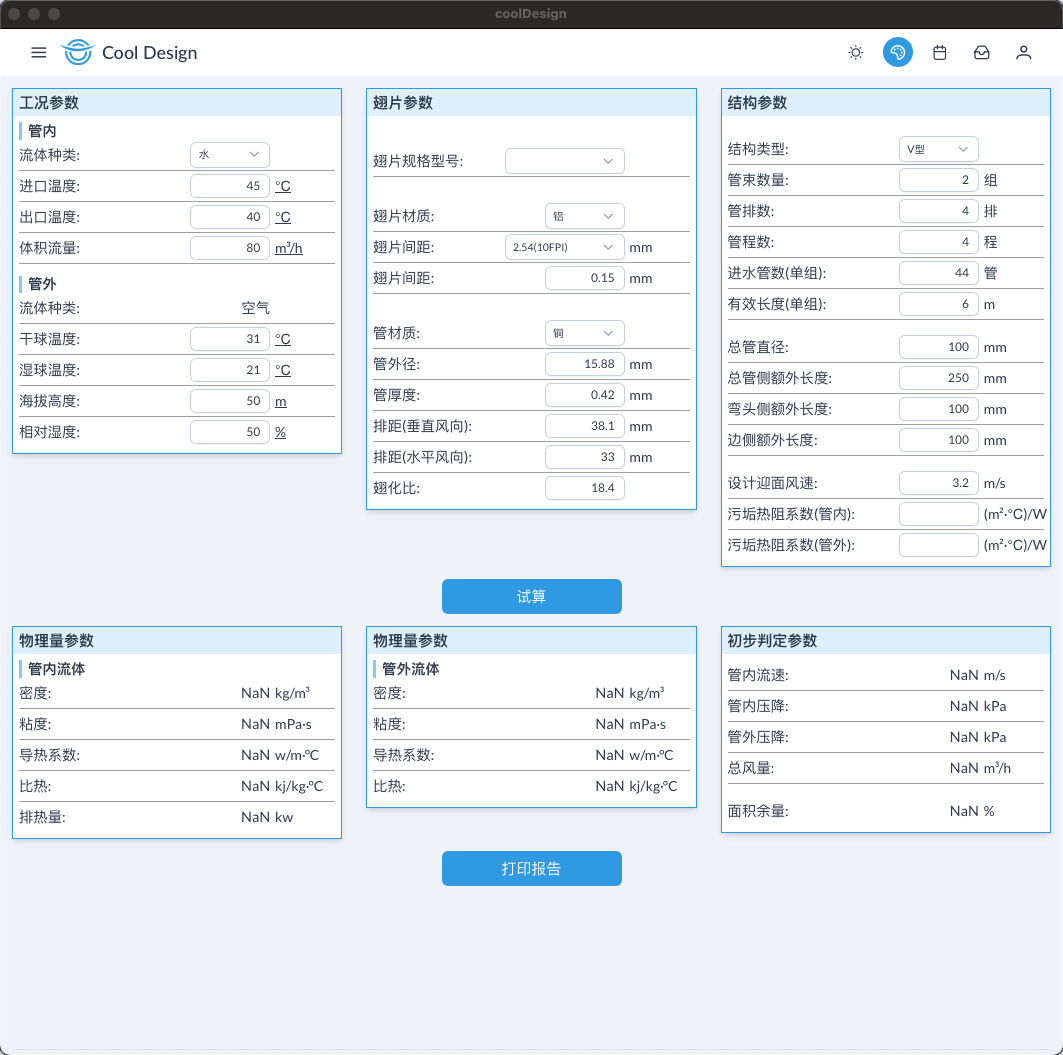The width and height of the screenshot is (1063, 1055).
Task: Toggle light mode sun icon
Action: click(x=856, y=53)
